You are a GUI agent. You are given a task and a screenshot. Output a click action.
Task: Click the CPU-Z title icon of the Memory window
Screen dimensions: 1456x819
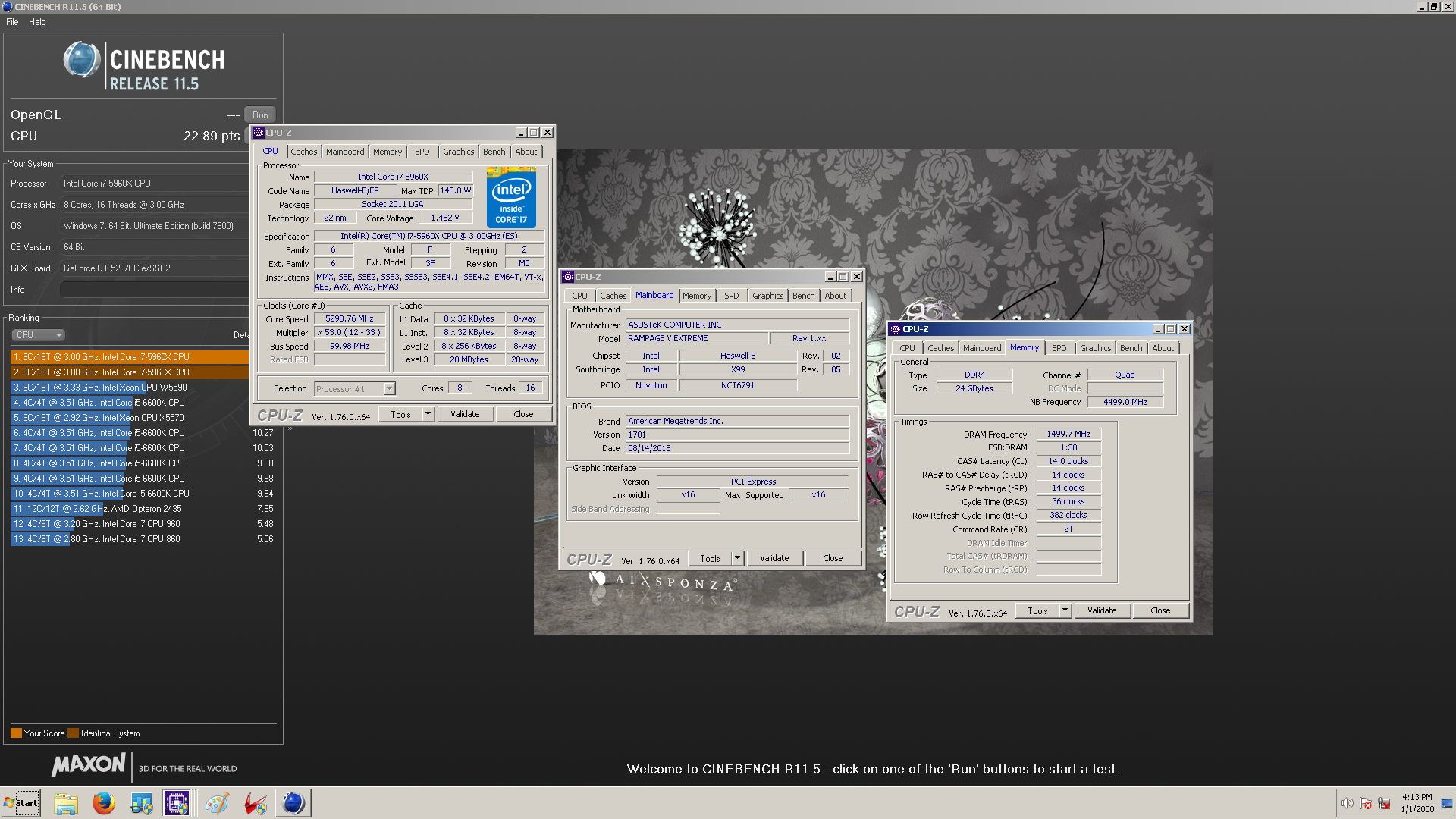[x=896, y=329]
